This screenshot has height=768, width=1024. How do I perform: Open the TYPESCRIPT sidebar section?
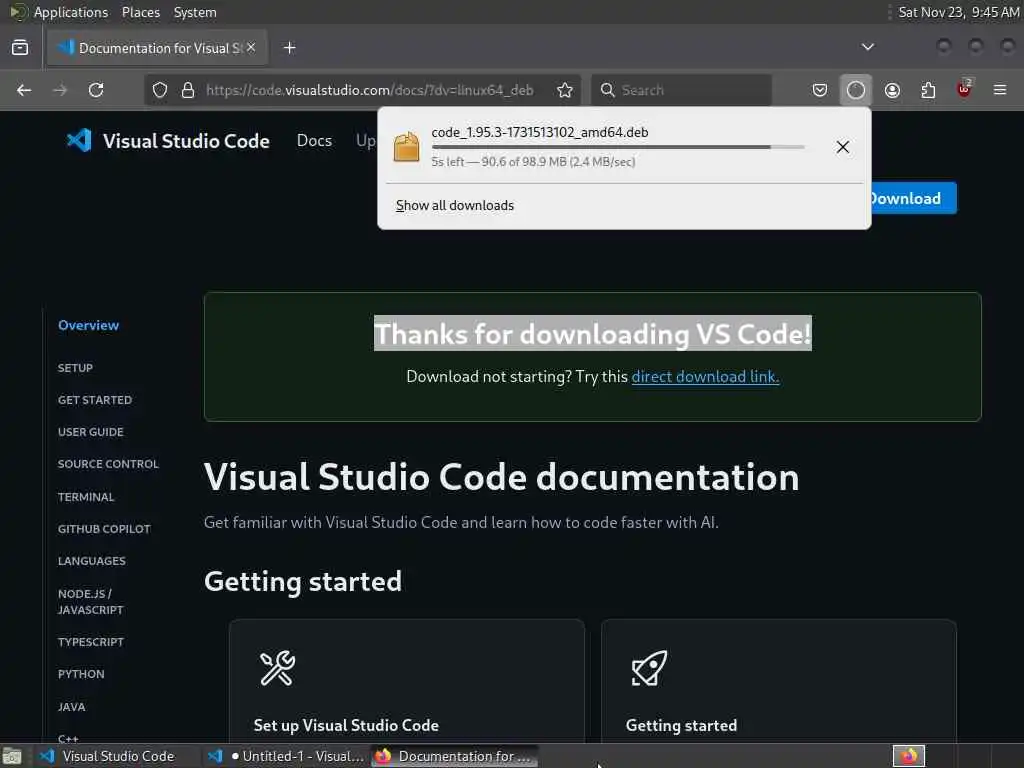click(x=91, y=642)
